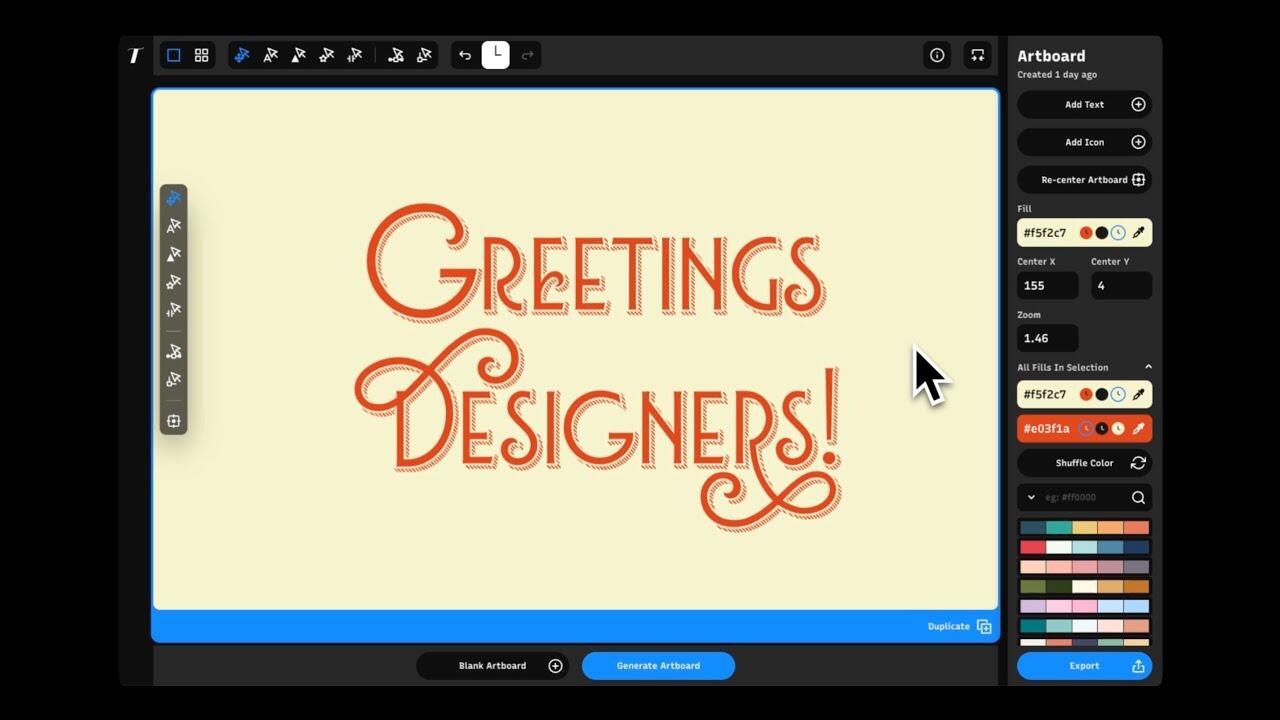Select star cursor tool in floating toolbar

(174, 282)
